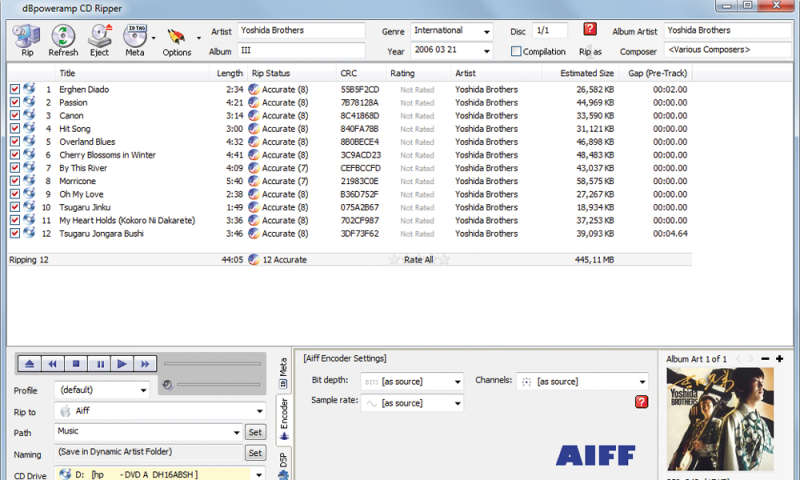This screenshot has width=800, height=480.
Task: Add album art with the plus icon
Action: 779,359
